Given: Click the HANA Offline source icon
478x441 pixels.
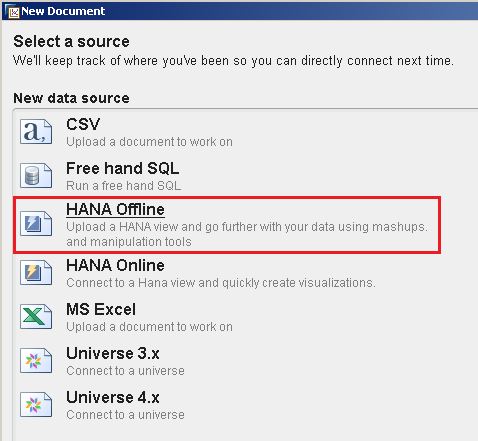Looking at the screenshot, I should click(x=36, y=223).
